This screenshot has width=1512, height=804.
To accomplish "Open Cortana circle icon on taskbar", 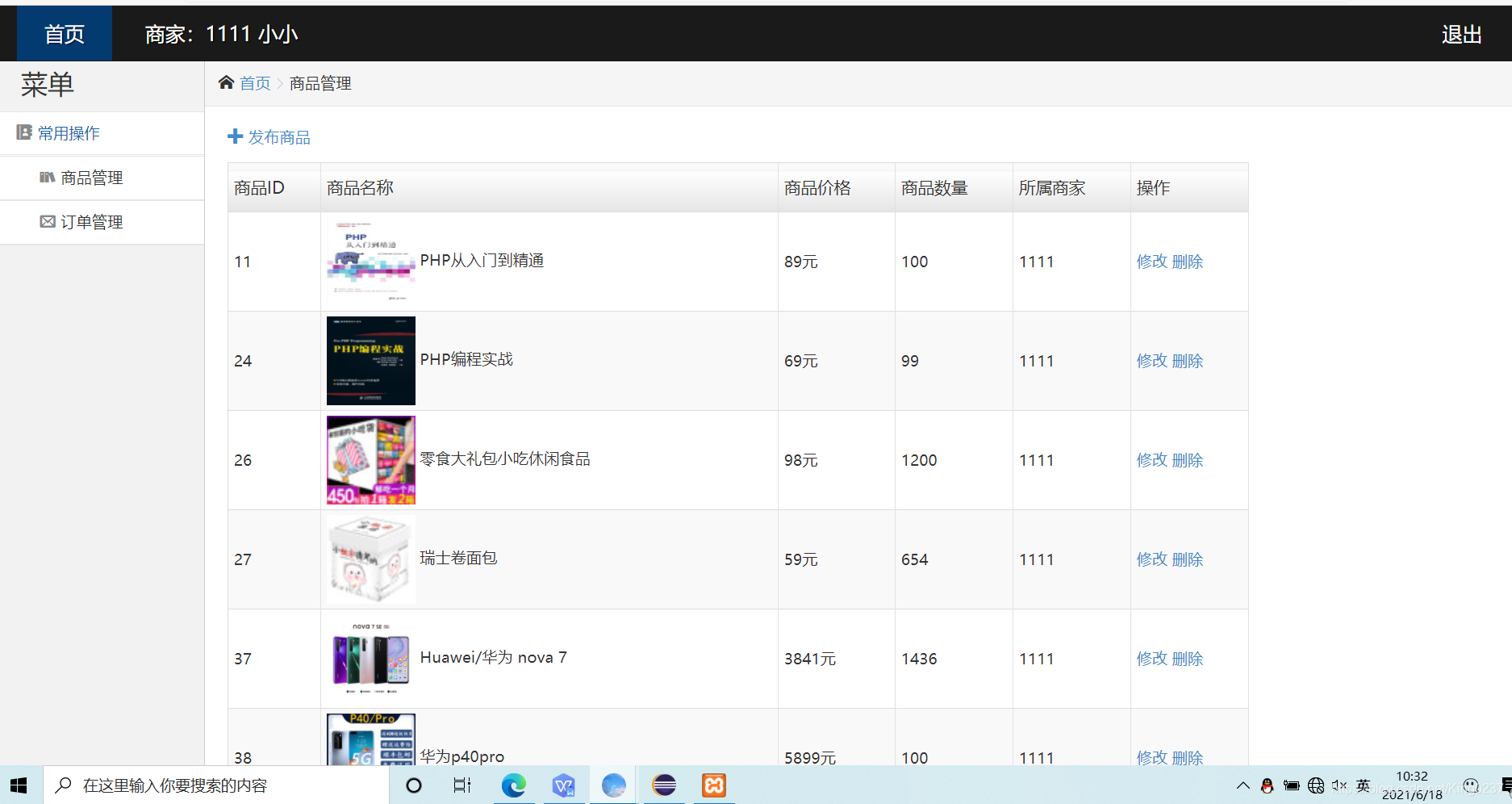I will pyautogui.click(x=413, y=785).
